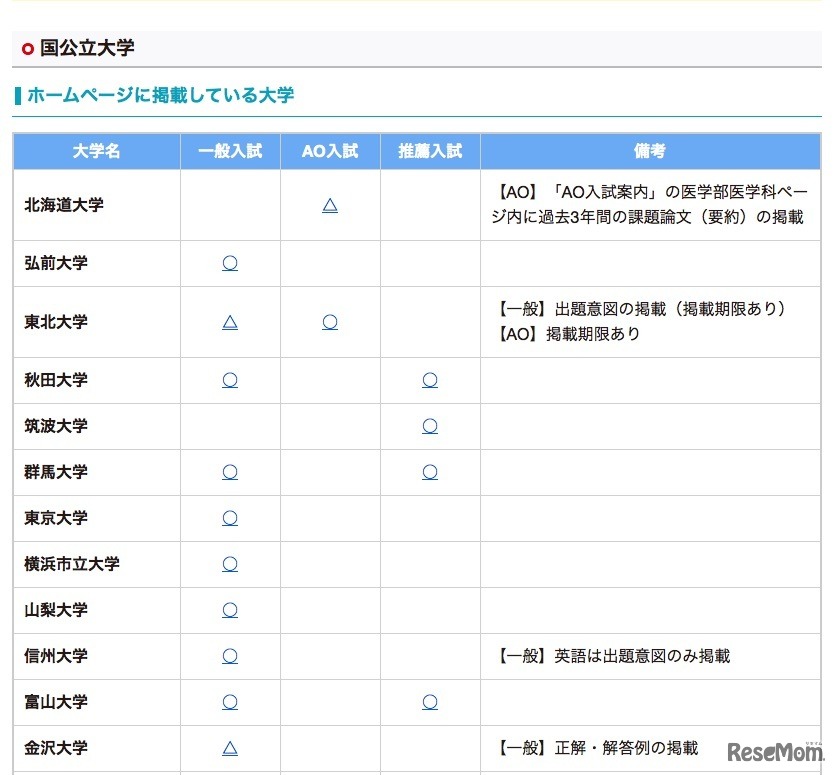
Task: Open the circle link for 富山大学 一般入試
Action: (230, 702)
